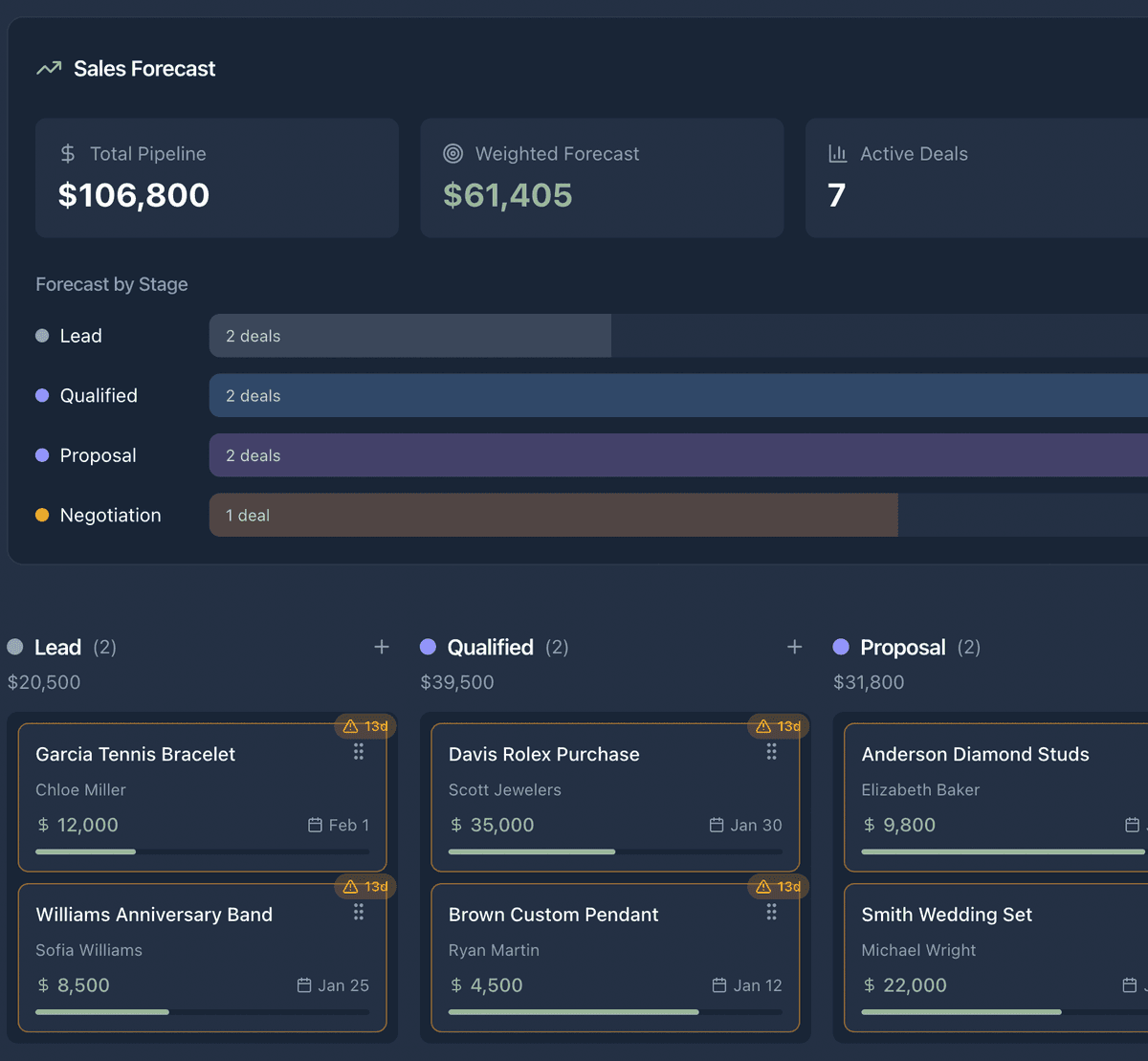Click the progress bar on Brown Custom Pendant card

point(615,1012)
